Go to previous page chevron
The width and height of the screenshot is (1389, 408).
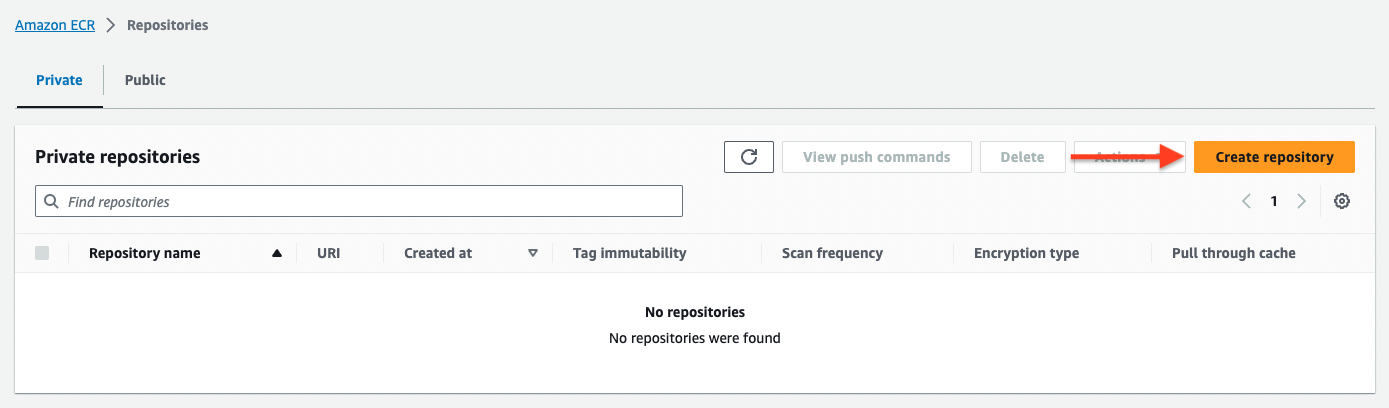tap(1246, 201)
